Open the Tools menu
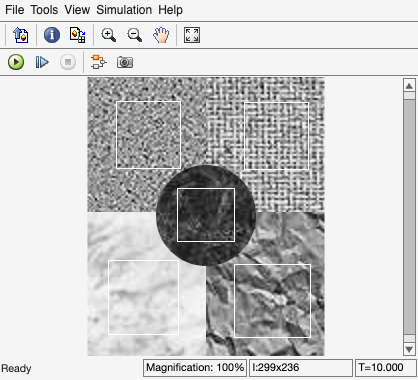Viewport: 418px width, 380px height. pos(44,10)
